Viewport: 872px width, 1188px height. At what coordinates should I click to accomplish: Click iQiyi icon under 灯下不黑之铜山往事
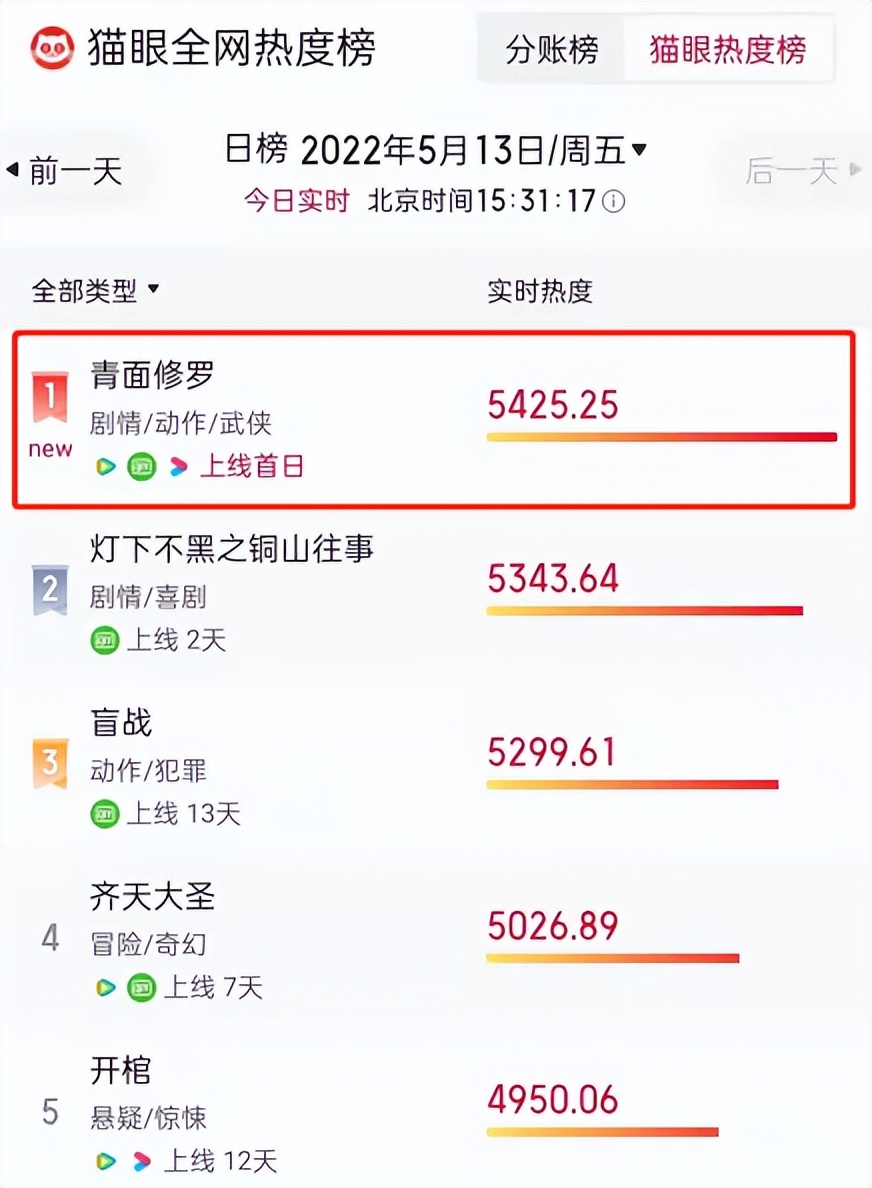pyautogui.click(x=105, y=641)
